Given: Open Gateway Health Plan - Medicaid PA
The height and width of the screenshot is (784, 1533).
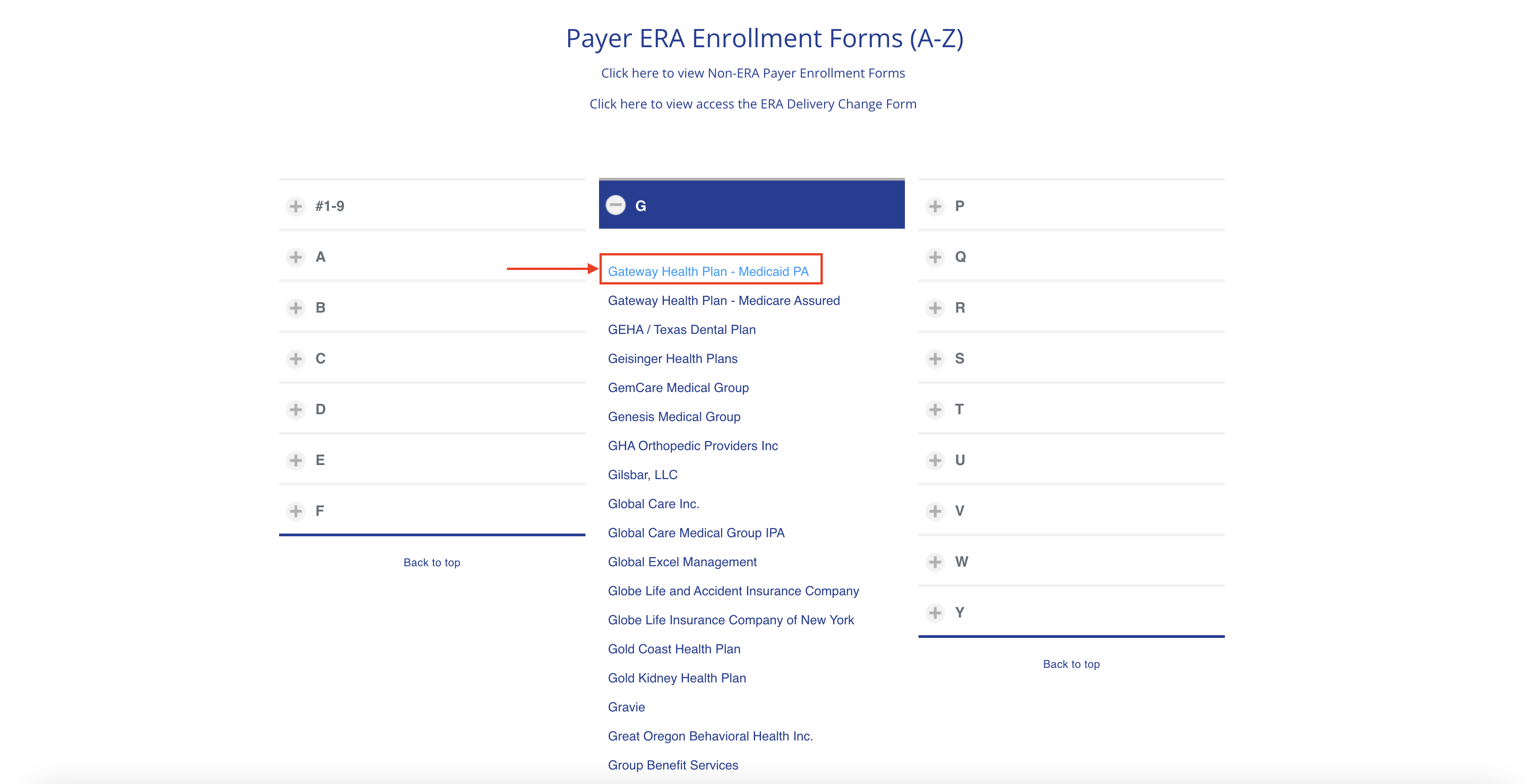Looking at the screenshot, I should tap(708, 272).
